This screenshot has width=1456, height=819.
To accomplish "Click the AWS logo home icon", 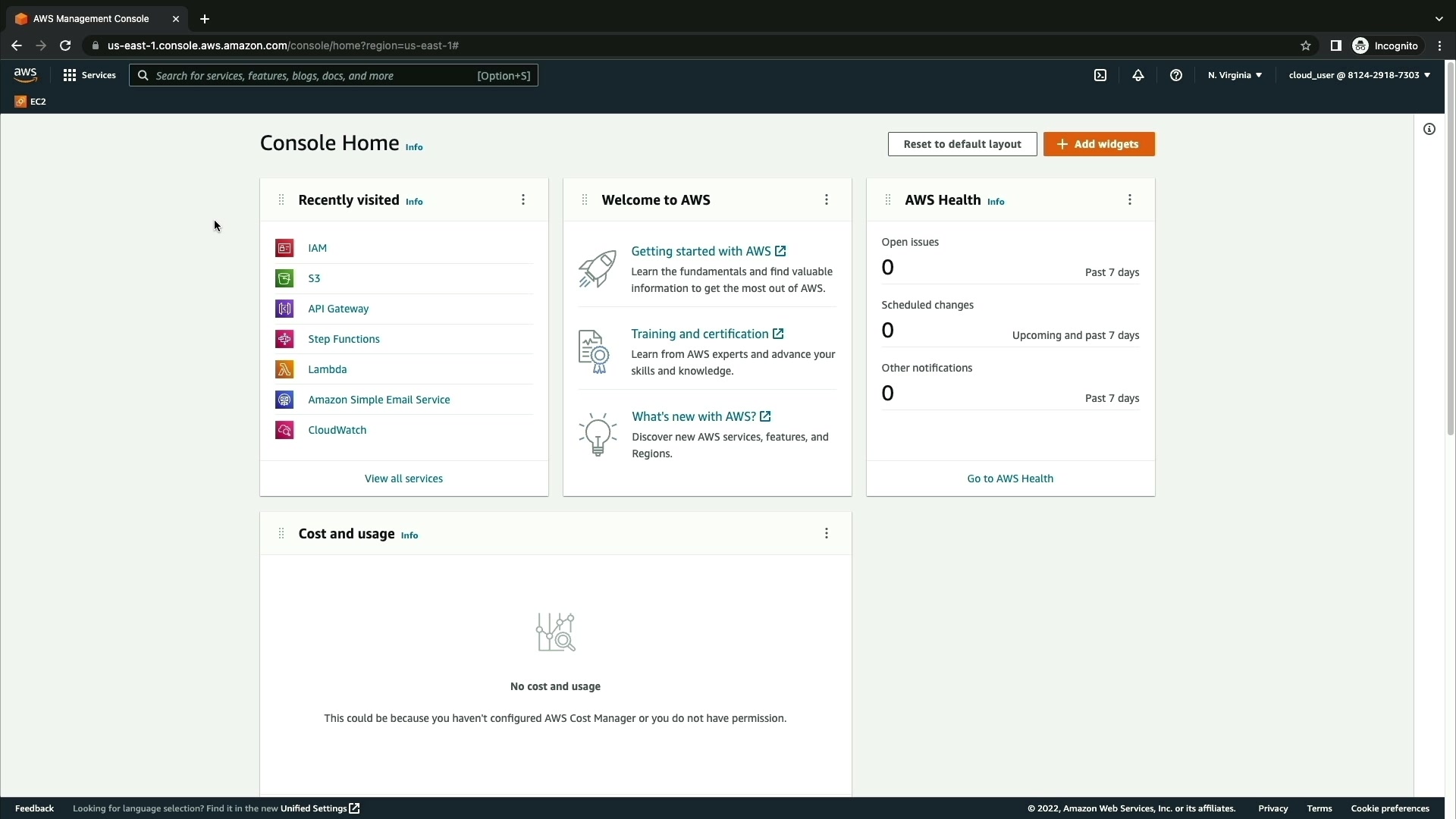I will click(25, 74).
